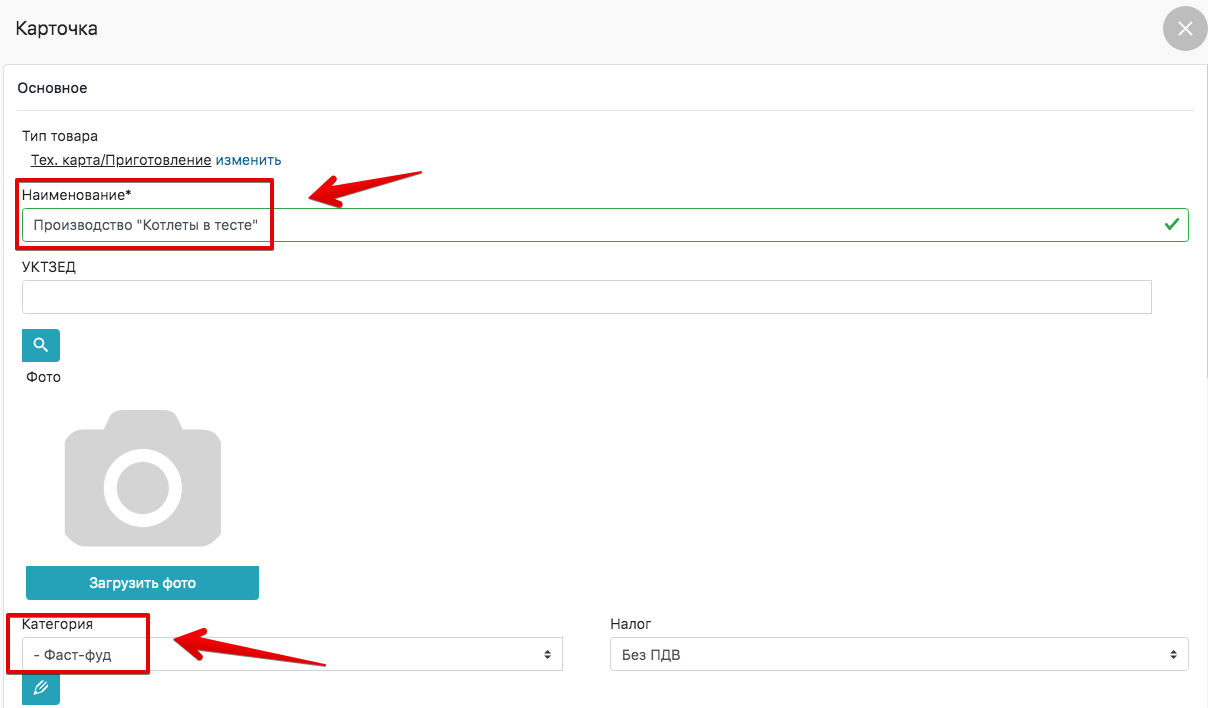
Task: Click the Карточка dialog title
Action: [56, 28]
